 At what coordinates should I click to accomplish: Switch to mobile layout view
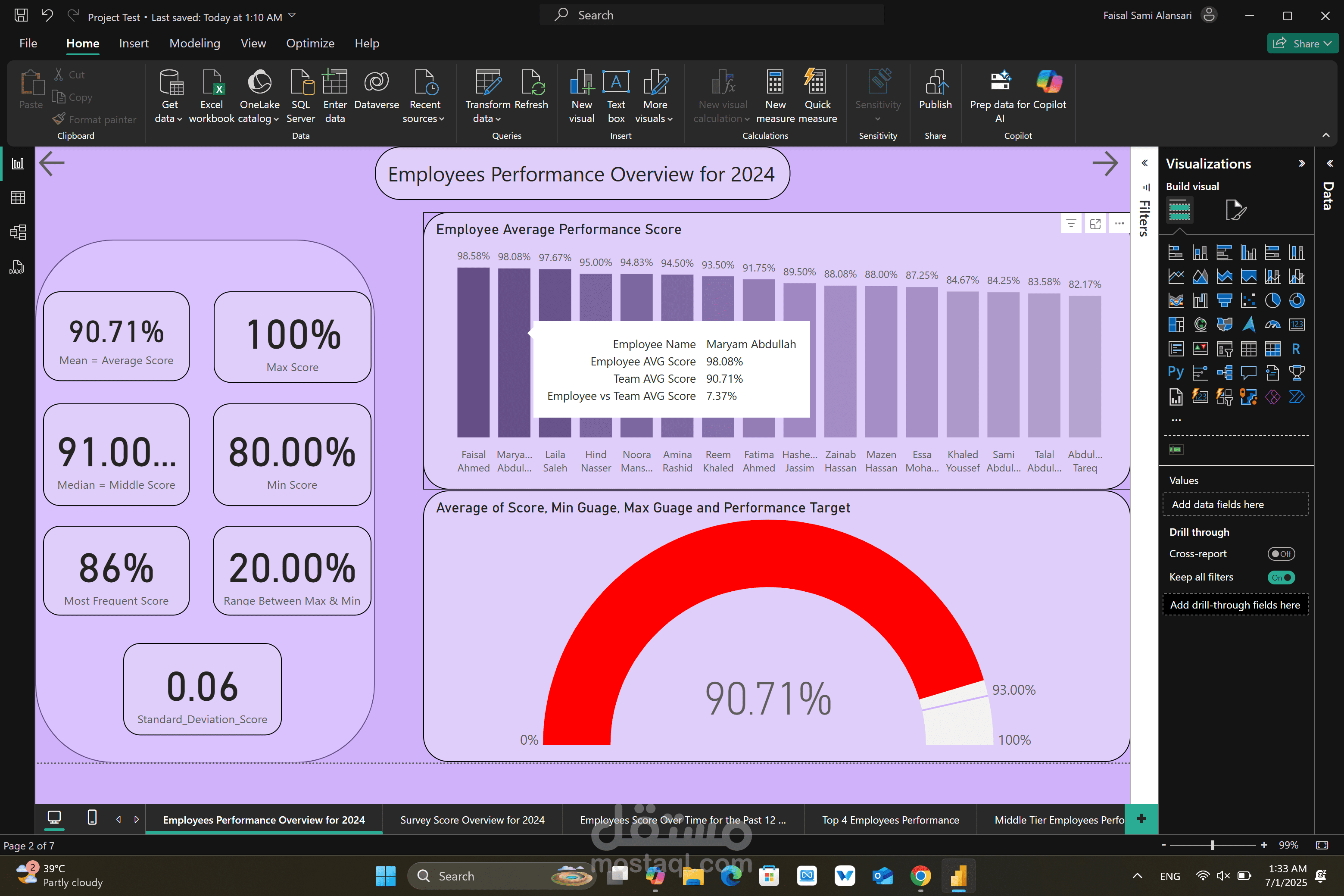[x=92, y=818]
